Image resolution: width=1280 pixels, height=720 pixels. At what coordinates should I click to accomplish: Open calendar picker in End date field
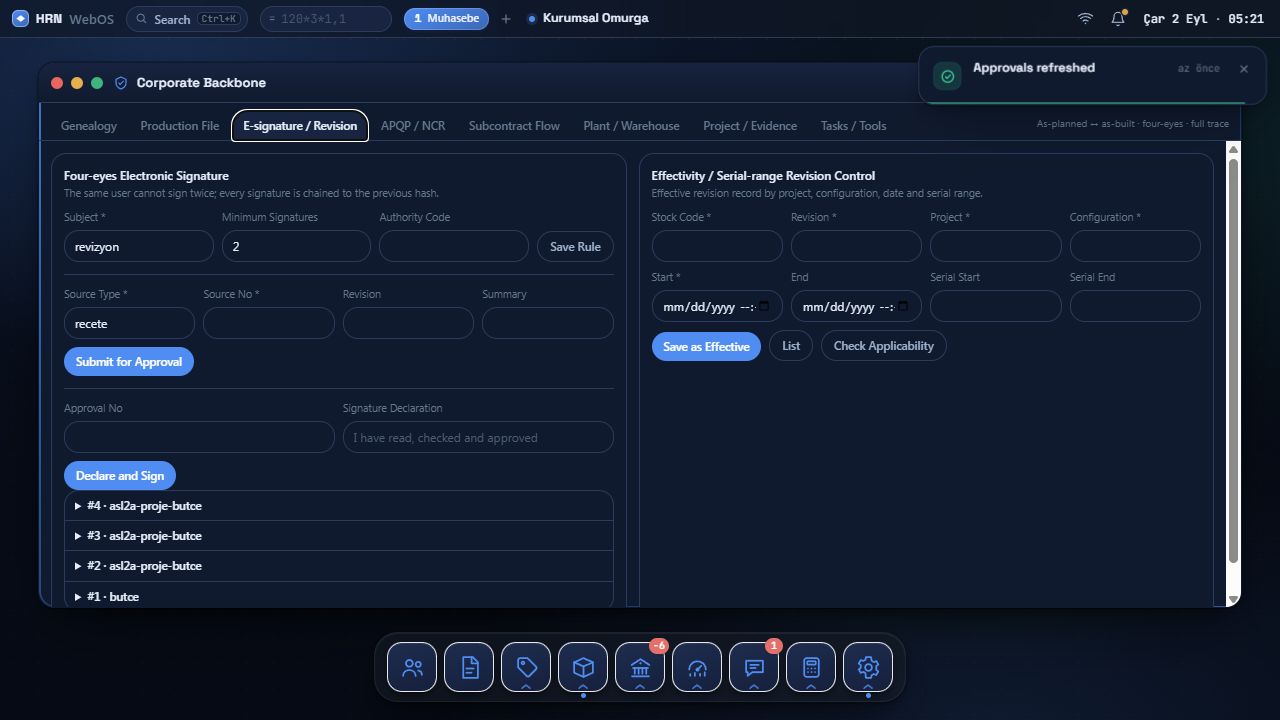point(904,307)
